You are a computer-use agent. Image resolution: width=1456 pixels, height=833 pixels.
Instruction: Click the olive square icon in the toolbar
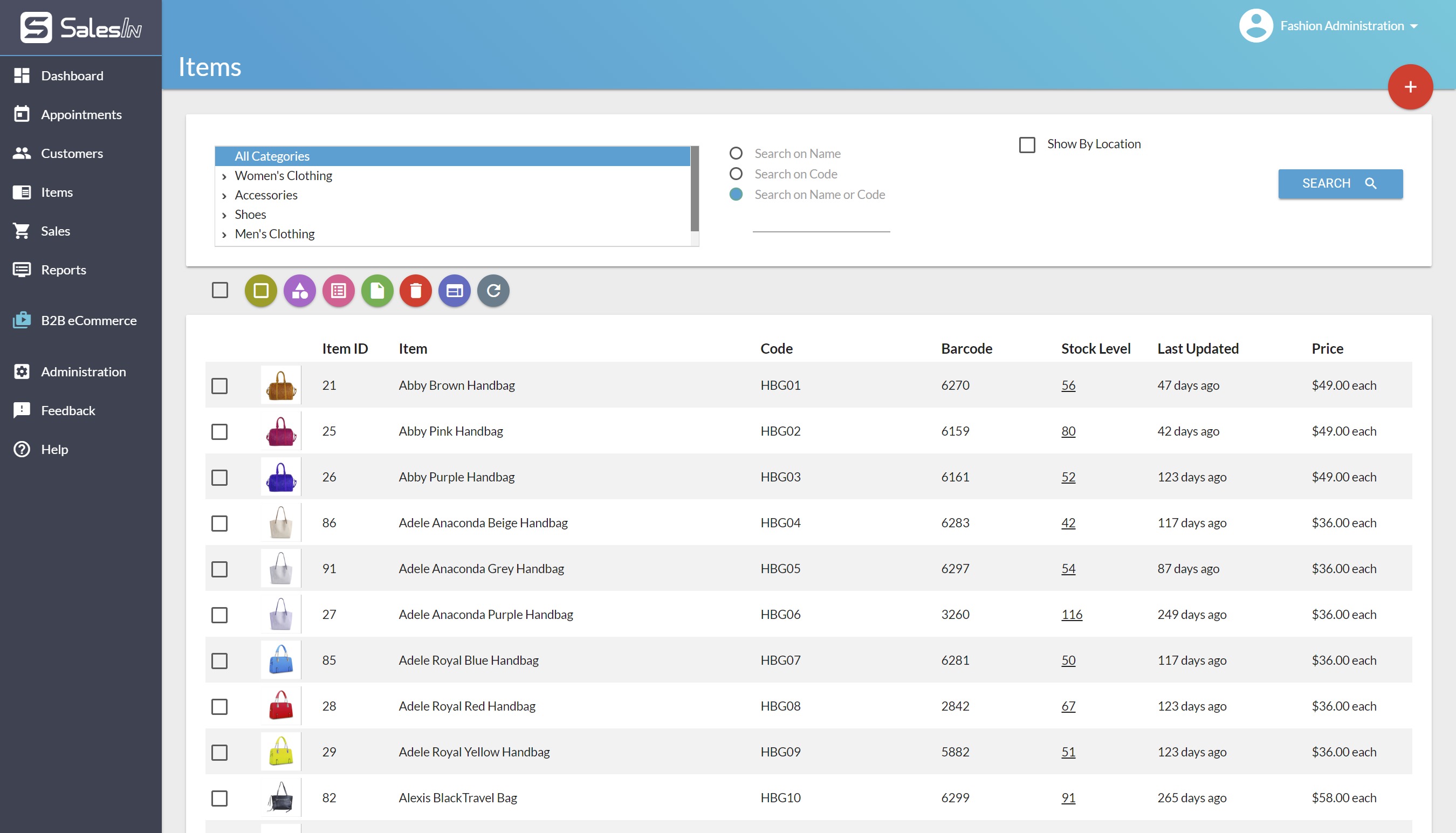(261, 291)
